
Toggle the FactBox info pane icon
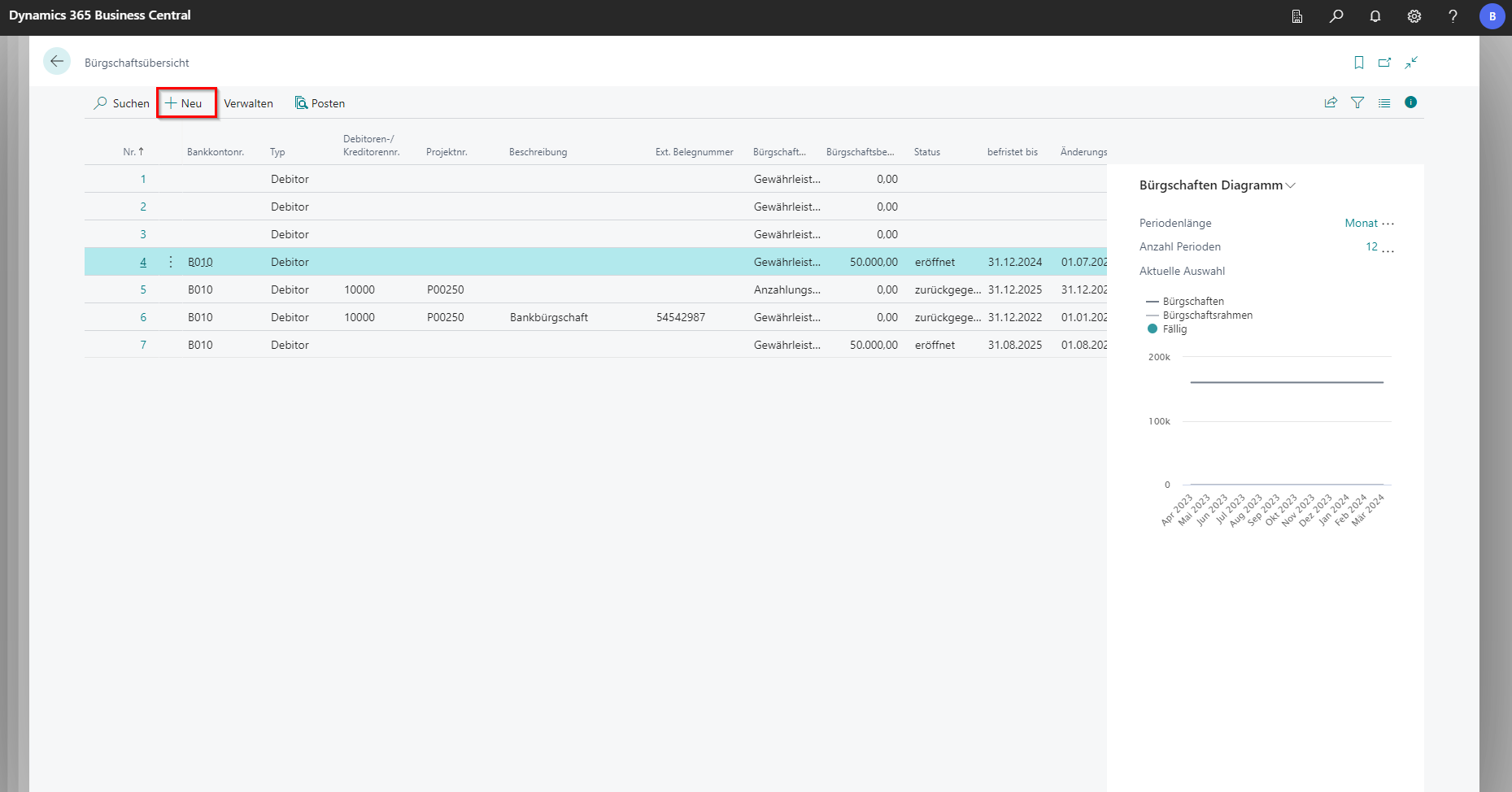pyautogui.click(x=1410, y=102)
